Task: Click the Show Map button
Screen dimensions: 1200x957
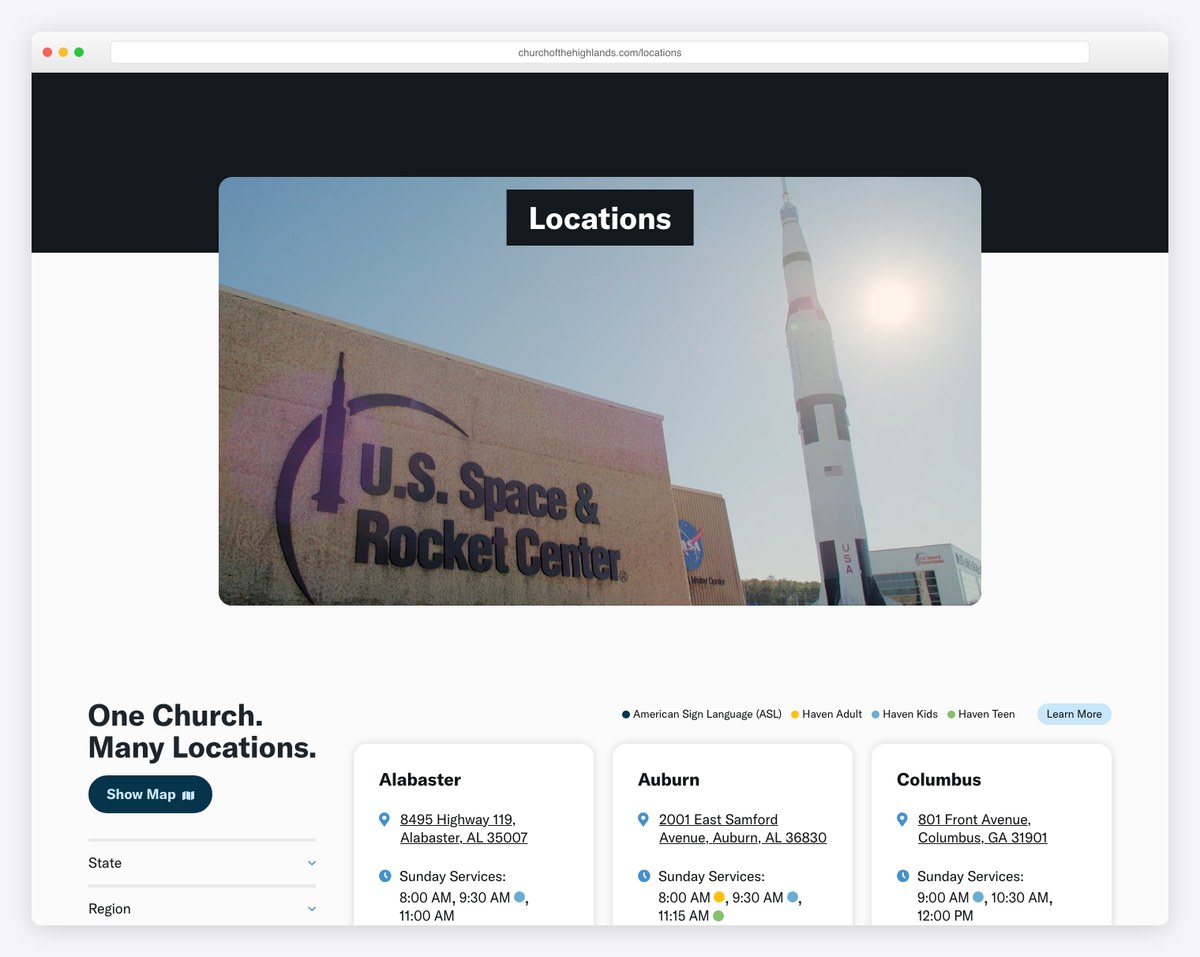Action: (150, 794)
